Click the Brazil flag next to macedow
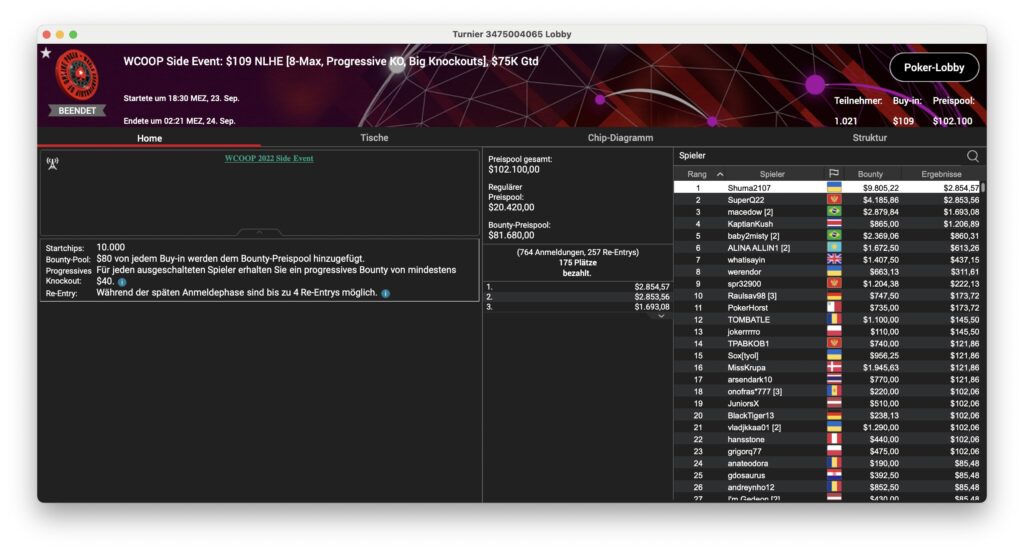 coord(833,212)
